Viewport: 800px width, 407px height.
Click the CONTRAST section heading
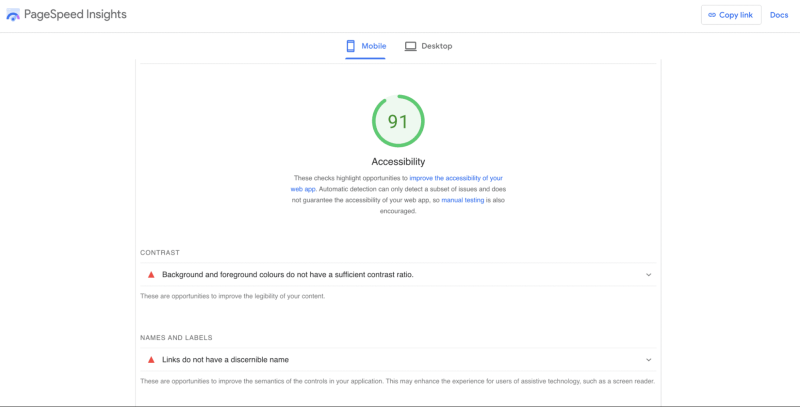coord(160,252)
